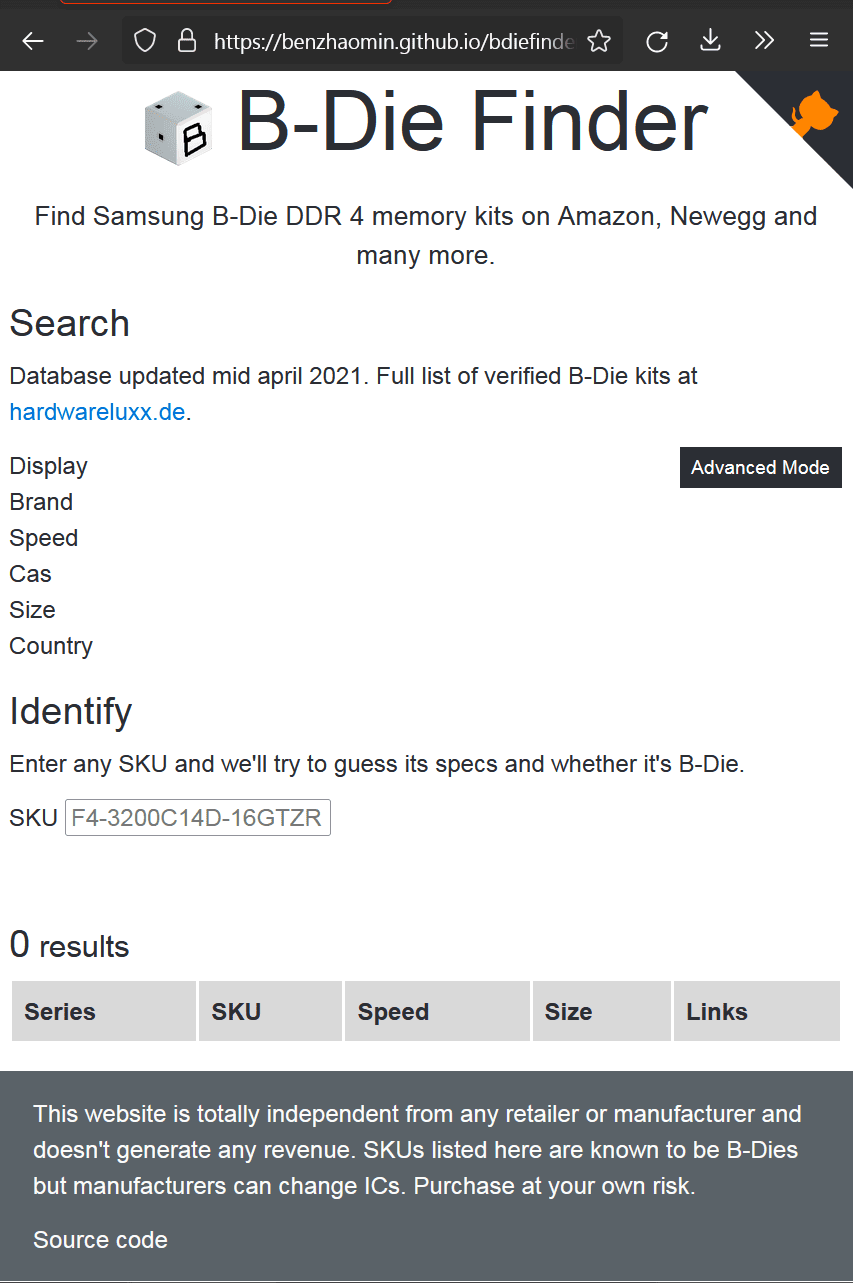Open the Firefox hamburger menu
This screenshot has height=1283, width=853.
818,41
